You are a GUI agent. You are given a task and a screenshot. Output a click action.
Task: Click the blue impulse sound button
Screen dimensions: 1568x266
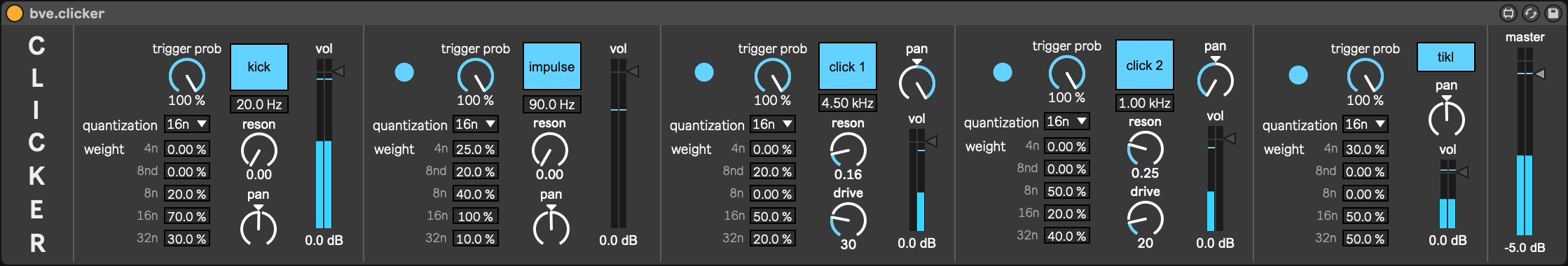pyautogui.click(x=552, y=67)
